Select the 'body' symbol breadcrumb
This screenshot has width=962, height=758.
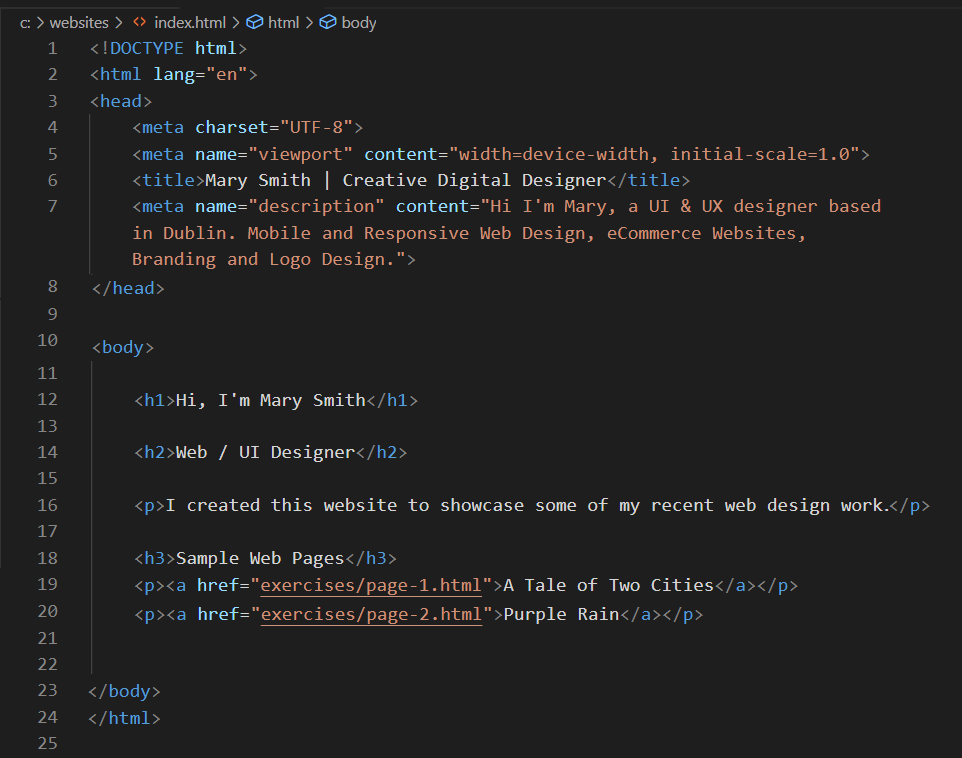coord(359,23)
